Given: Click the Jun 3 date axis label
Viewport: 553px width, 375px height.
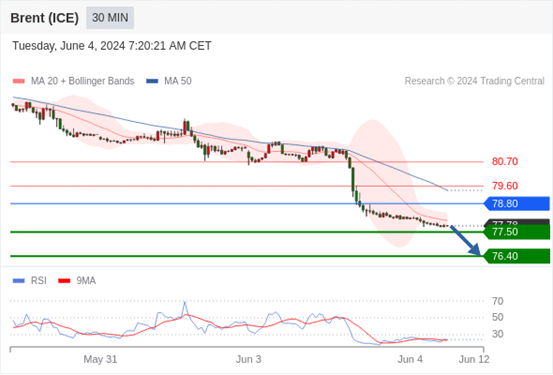Looking at the screenshot, I should coord(249,359).
